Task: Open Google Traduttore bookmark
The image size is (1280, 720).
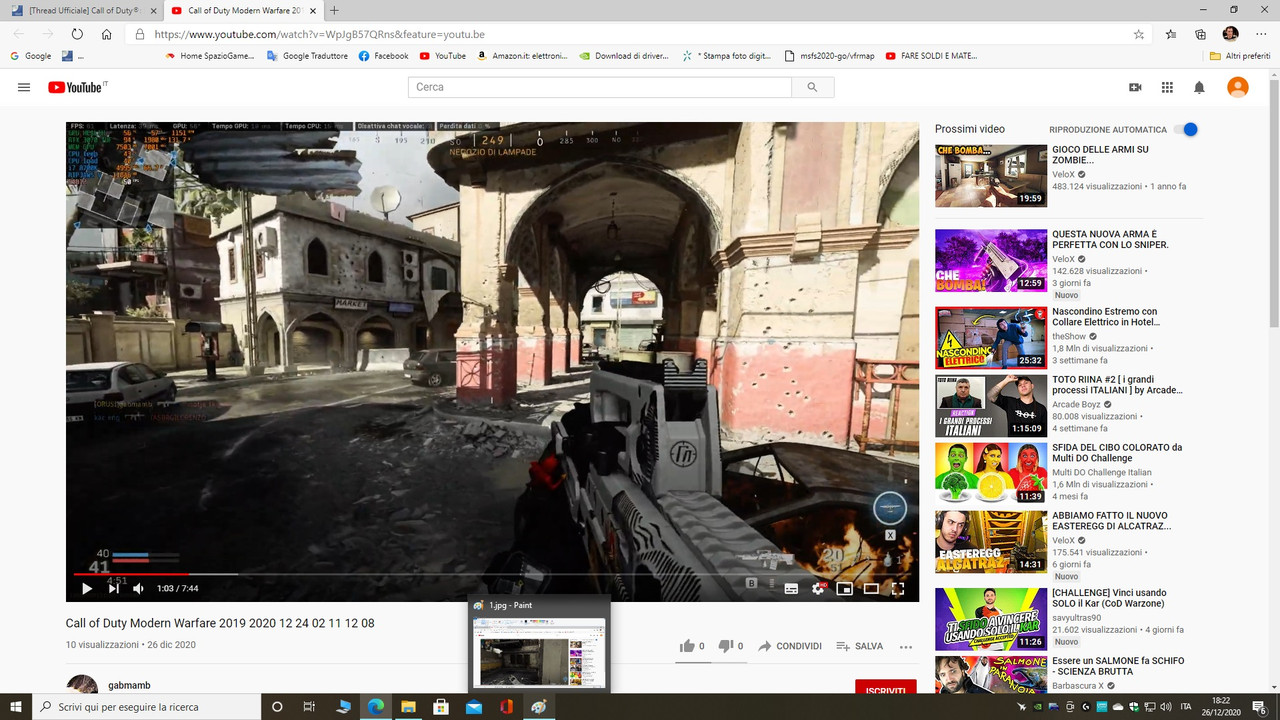Action: 307,56
